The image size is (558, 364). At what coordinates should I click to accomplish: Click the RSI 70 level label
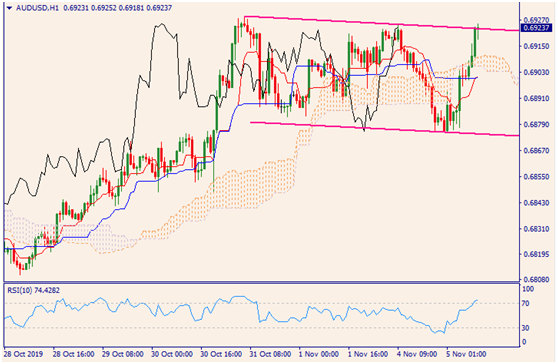526,304
